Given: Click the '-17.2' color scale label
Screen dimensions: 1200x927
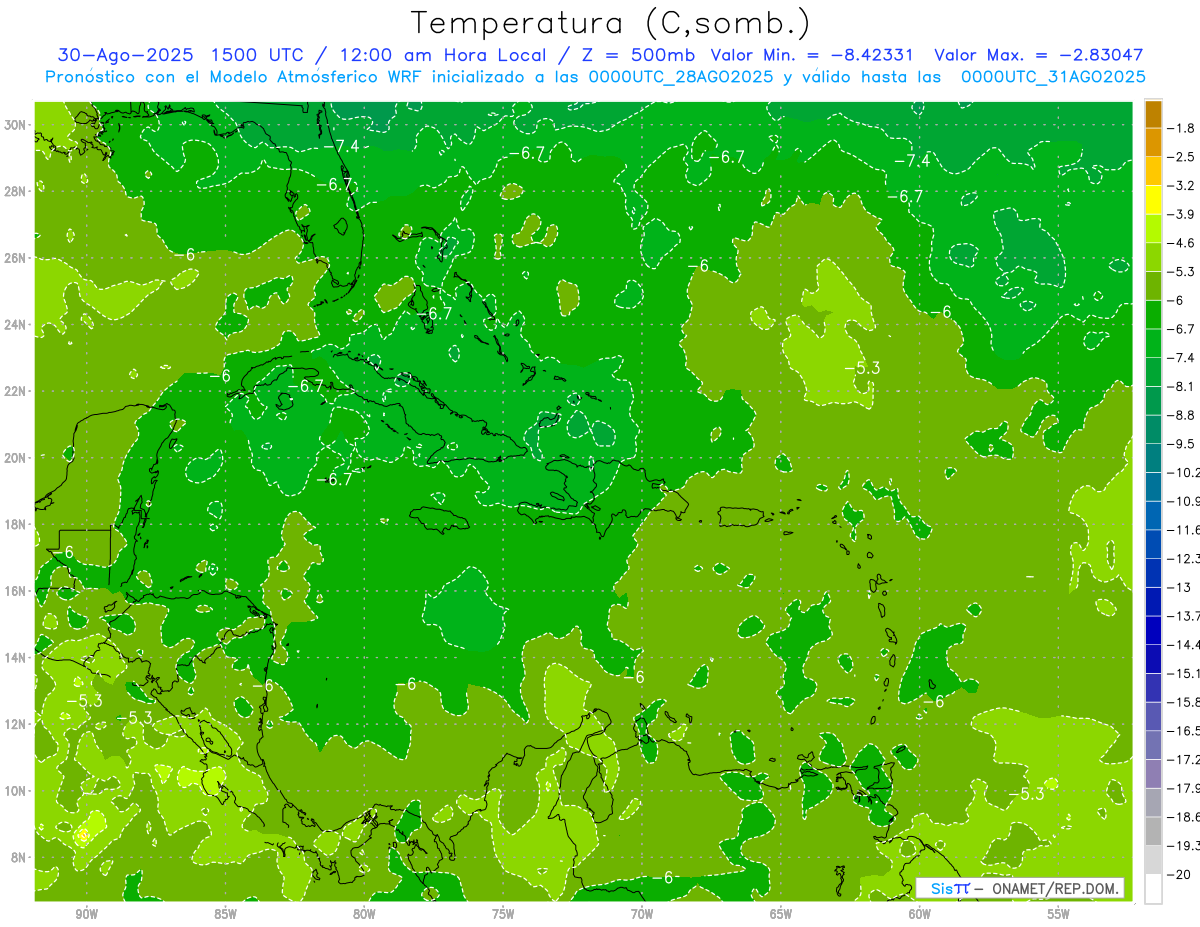Looking at the screenshot, I should 1183,760.
